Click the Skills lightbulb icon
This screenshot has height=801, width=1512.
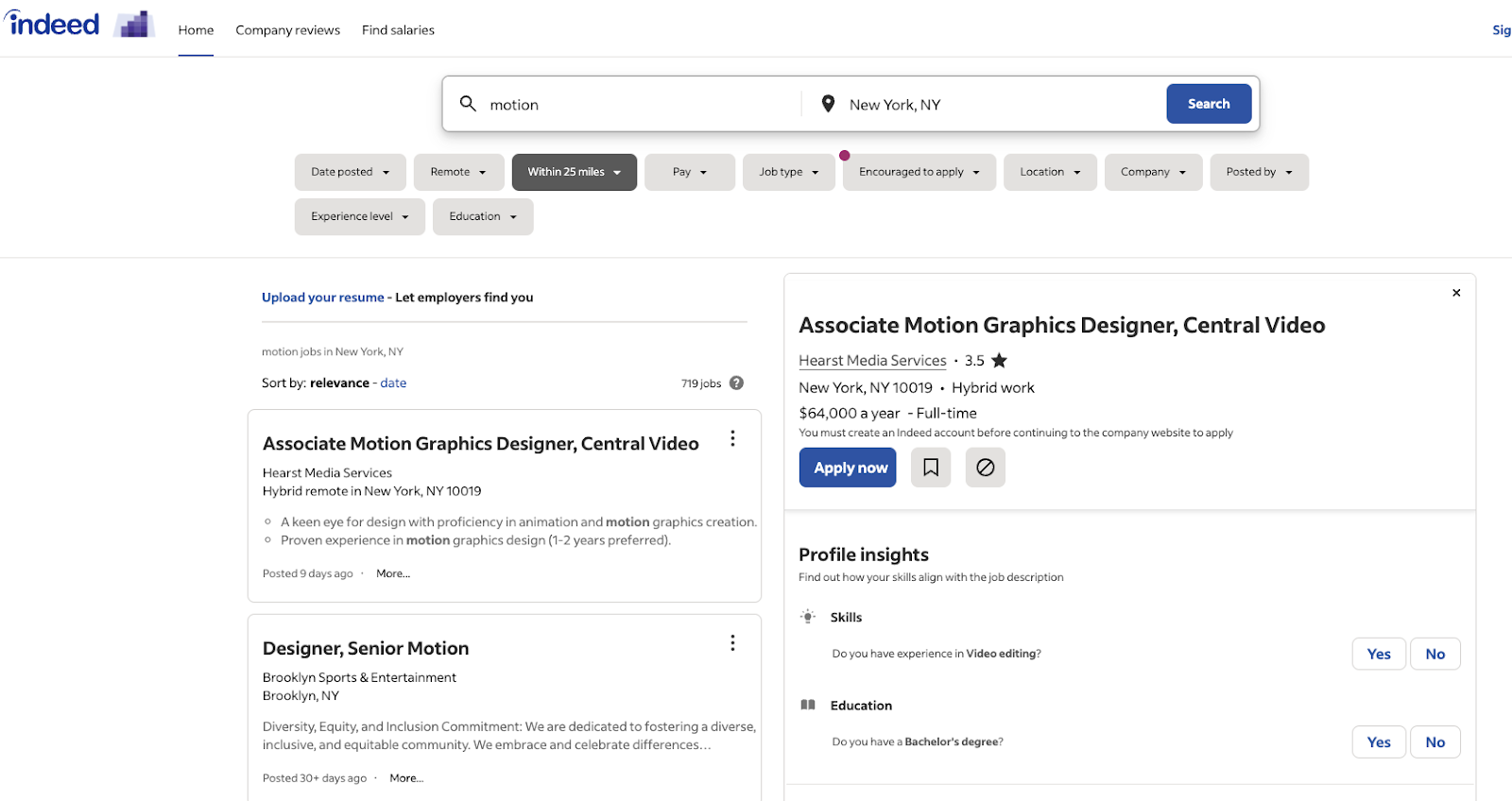click(808, 617)
